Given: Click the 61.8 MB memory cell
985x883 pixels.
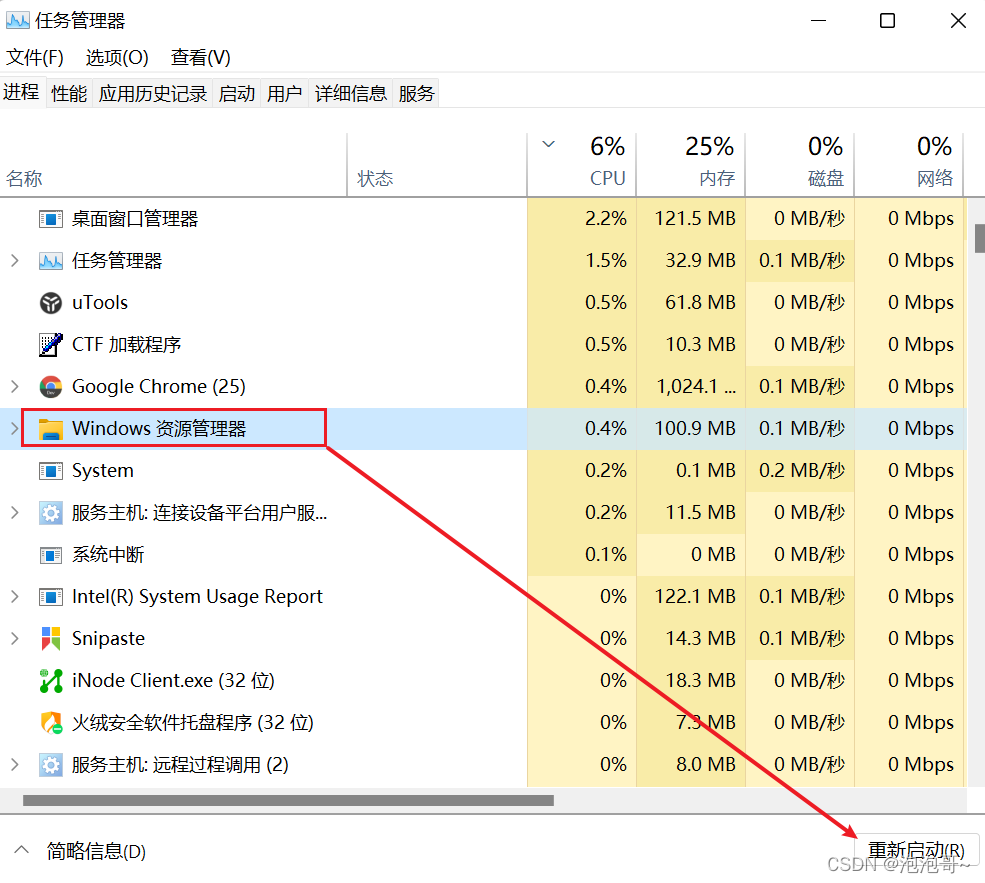Looking at the screenshot, I should (x=691, y=303).
